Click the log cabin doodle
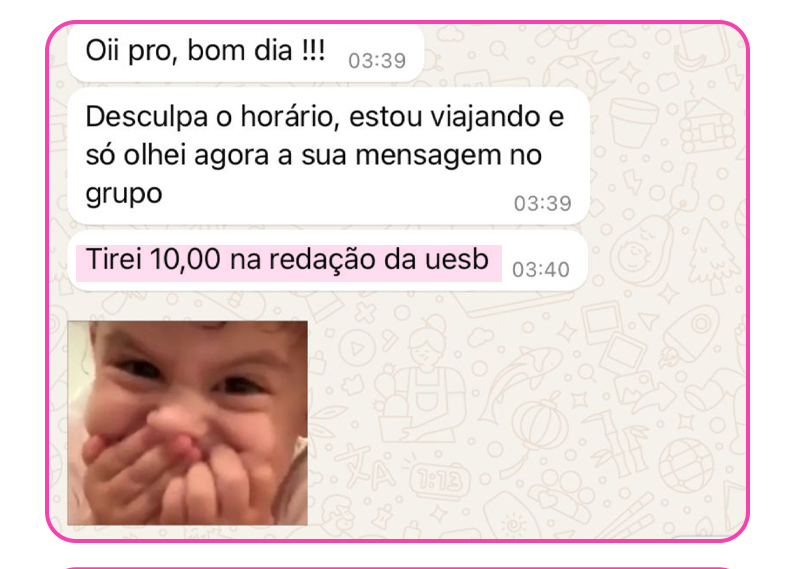Image resolution: width=797 pixels, height=569 pixels. point(708,127)
